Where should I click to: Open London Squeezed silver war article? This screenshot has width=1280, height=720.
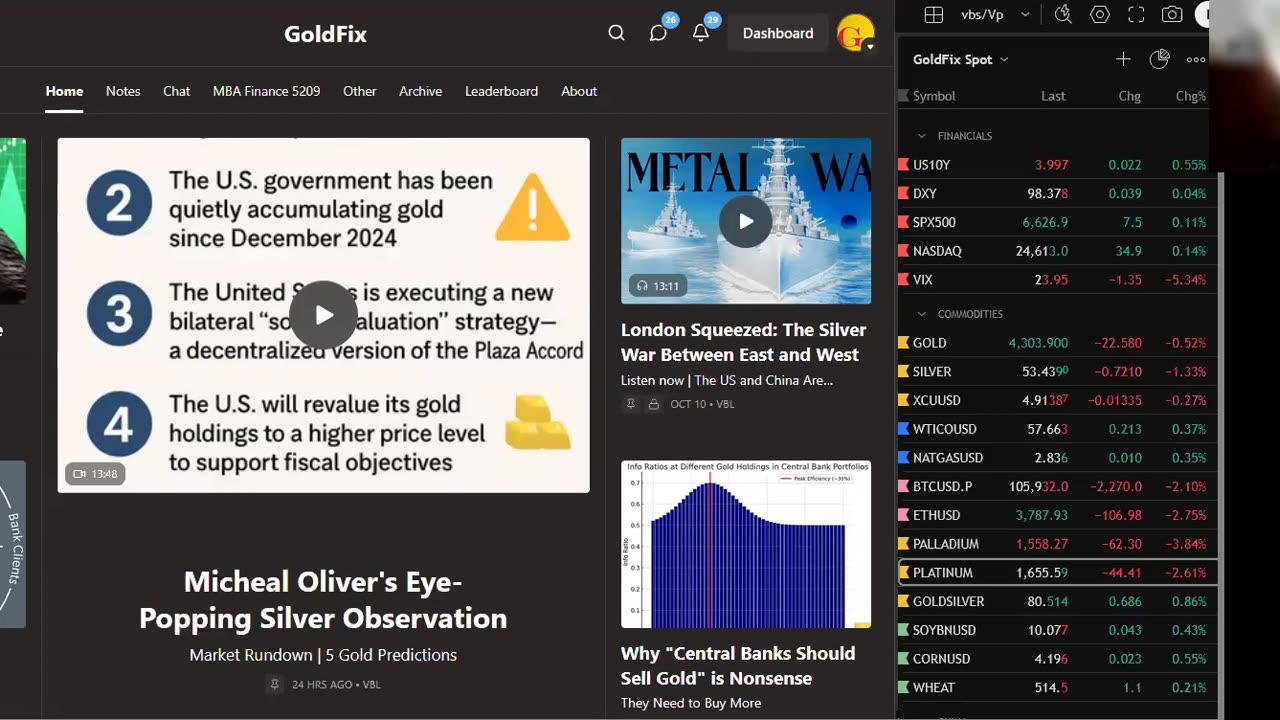click(744, 342)
